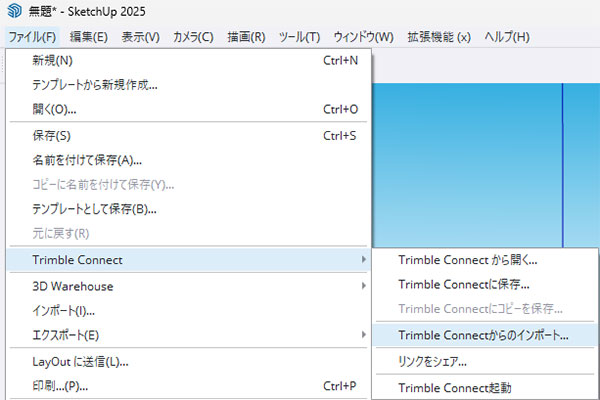This screenshot has height=400, width=600.
Task: Choose 新規(N) from the File menu
Action: tap(189, 60)
